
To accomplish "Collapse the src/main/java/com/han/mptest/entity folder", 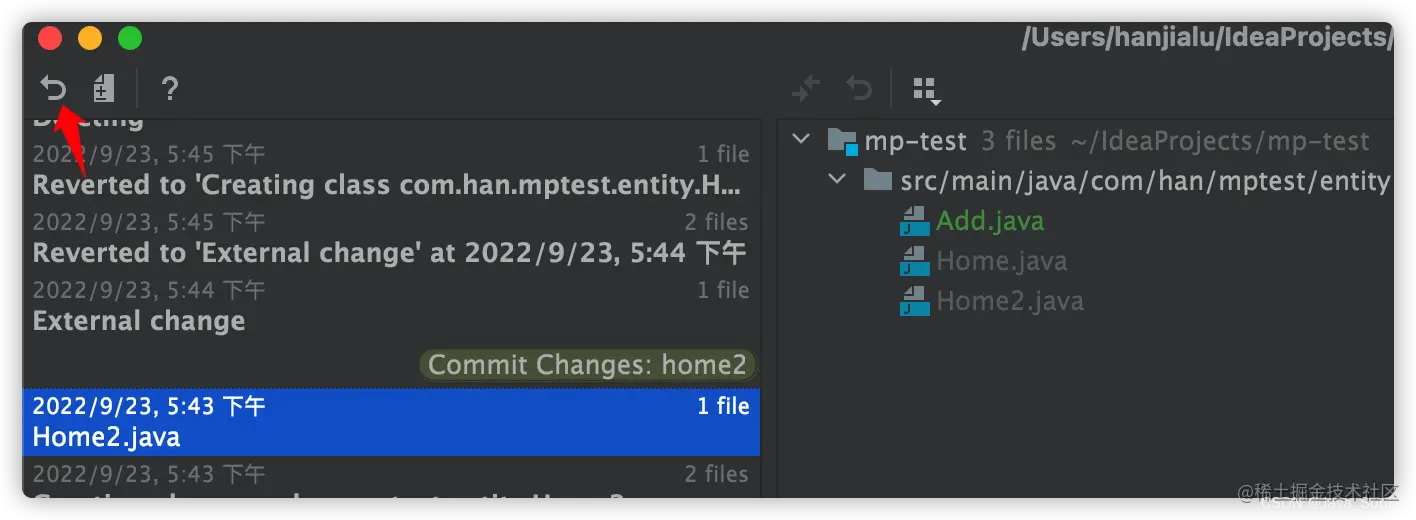I will (x=837, y=180).
